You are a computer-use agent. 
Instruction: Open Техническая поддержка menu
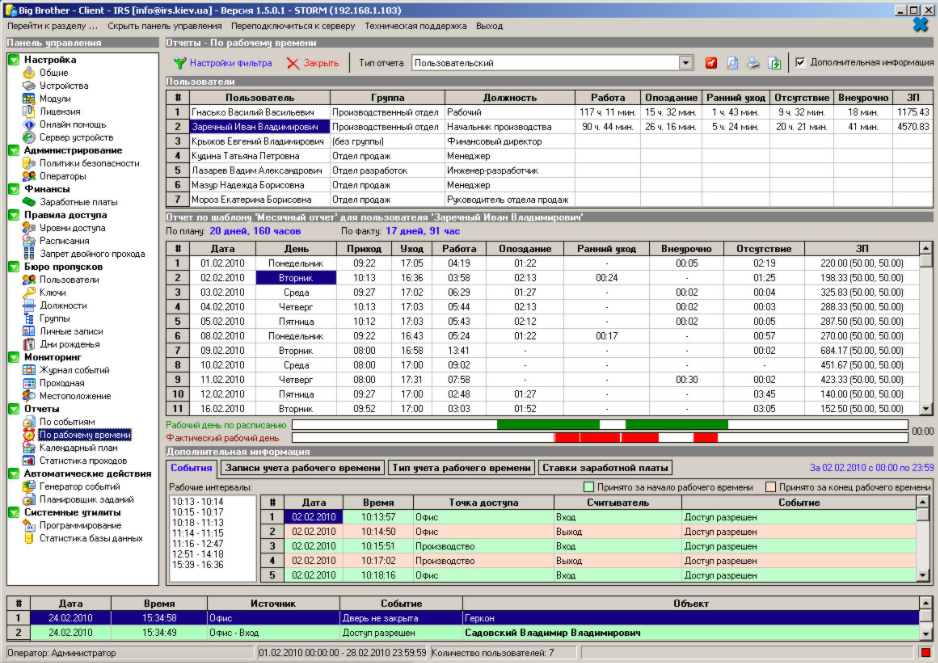[415, 25]
